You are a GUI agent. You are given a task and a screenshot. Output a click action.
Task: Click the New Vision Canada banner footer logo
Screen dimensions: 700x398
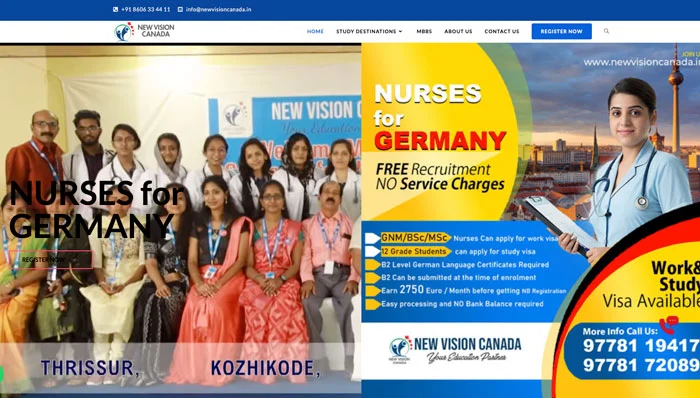(x=454, y=350)
